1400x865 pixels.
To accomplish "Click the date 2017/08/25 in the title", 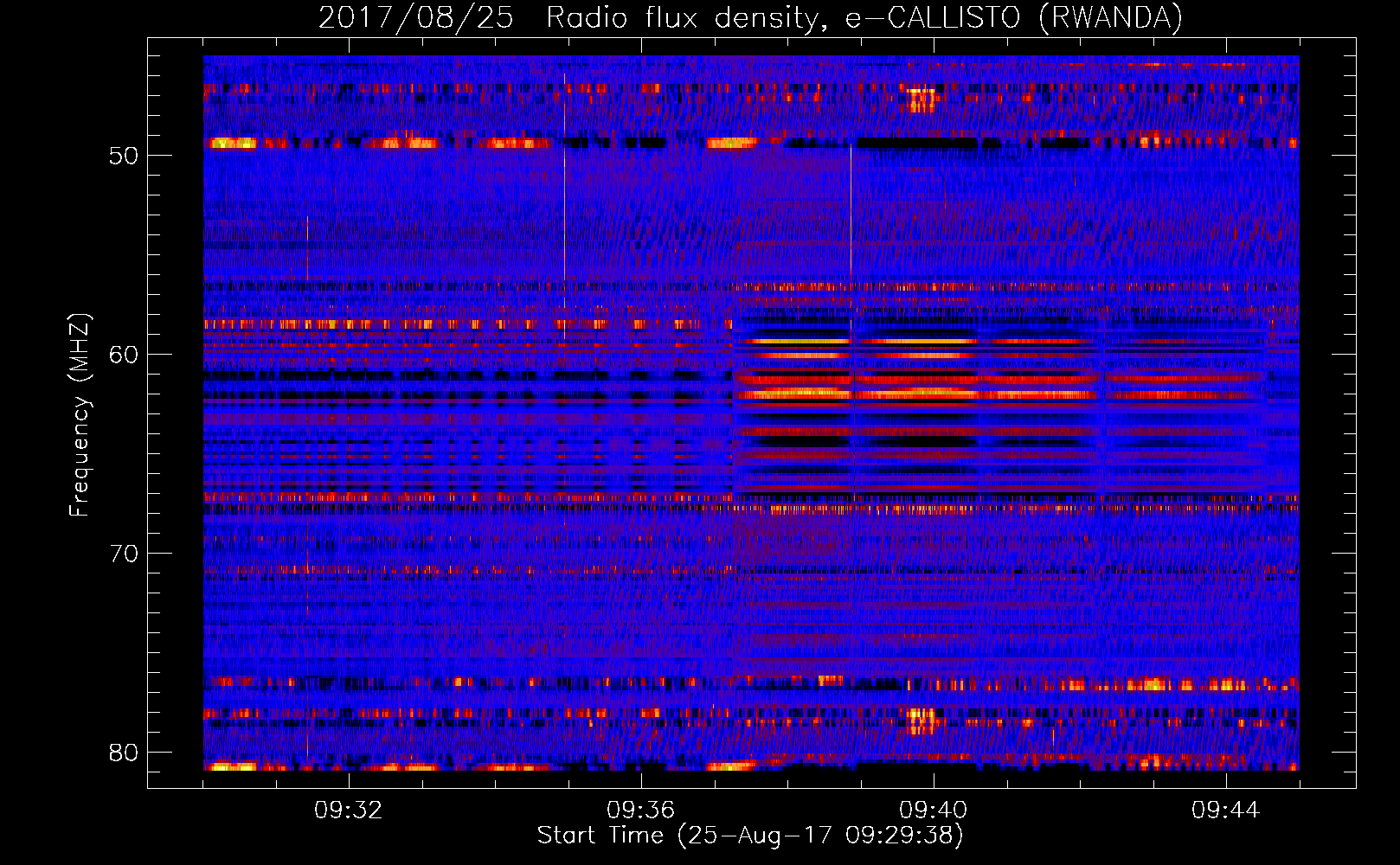I will pyautogui.click(x=416, y=18).
